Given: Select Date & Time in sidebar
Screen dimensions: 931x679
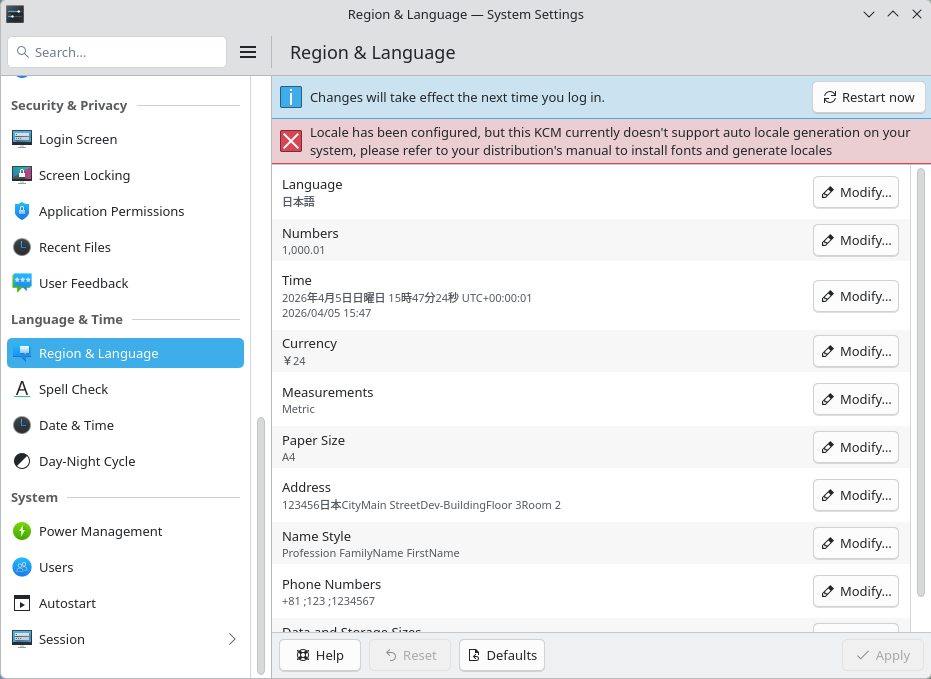Looking at the screenshot, I should click(76, 425).
